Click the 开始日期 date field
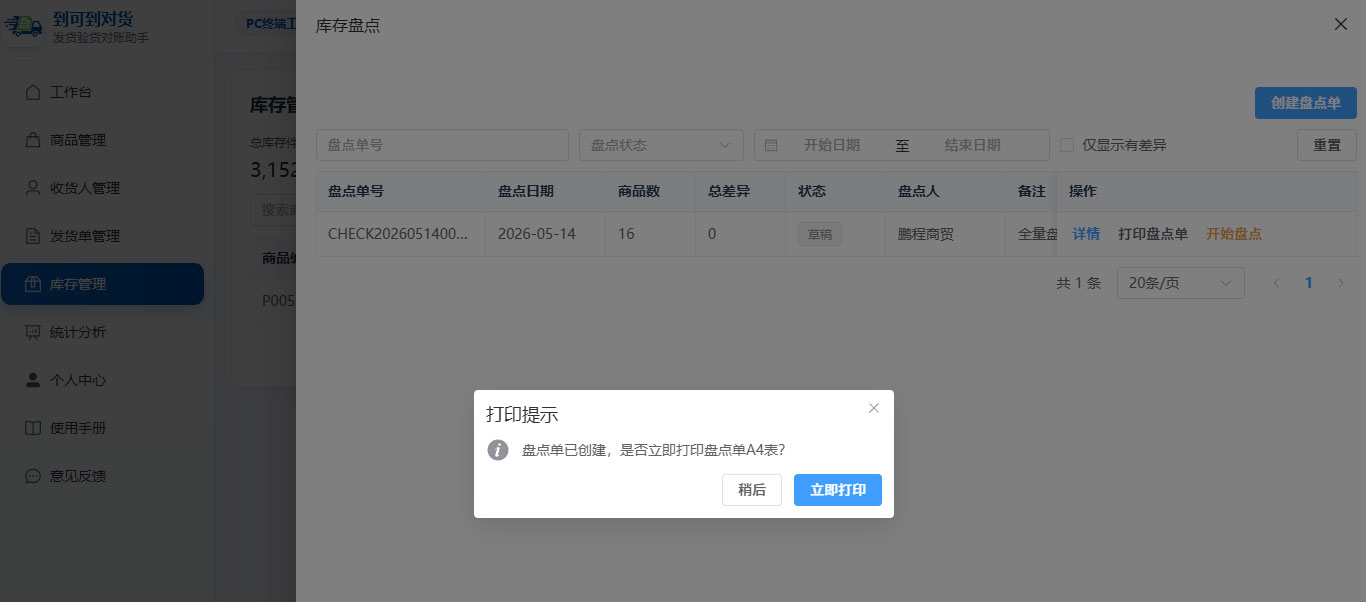This screenshot has height=602, width=1366. pos(832,145)
